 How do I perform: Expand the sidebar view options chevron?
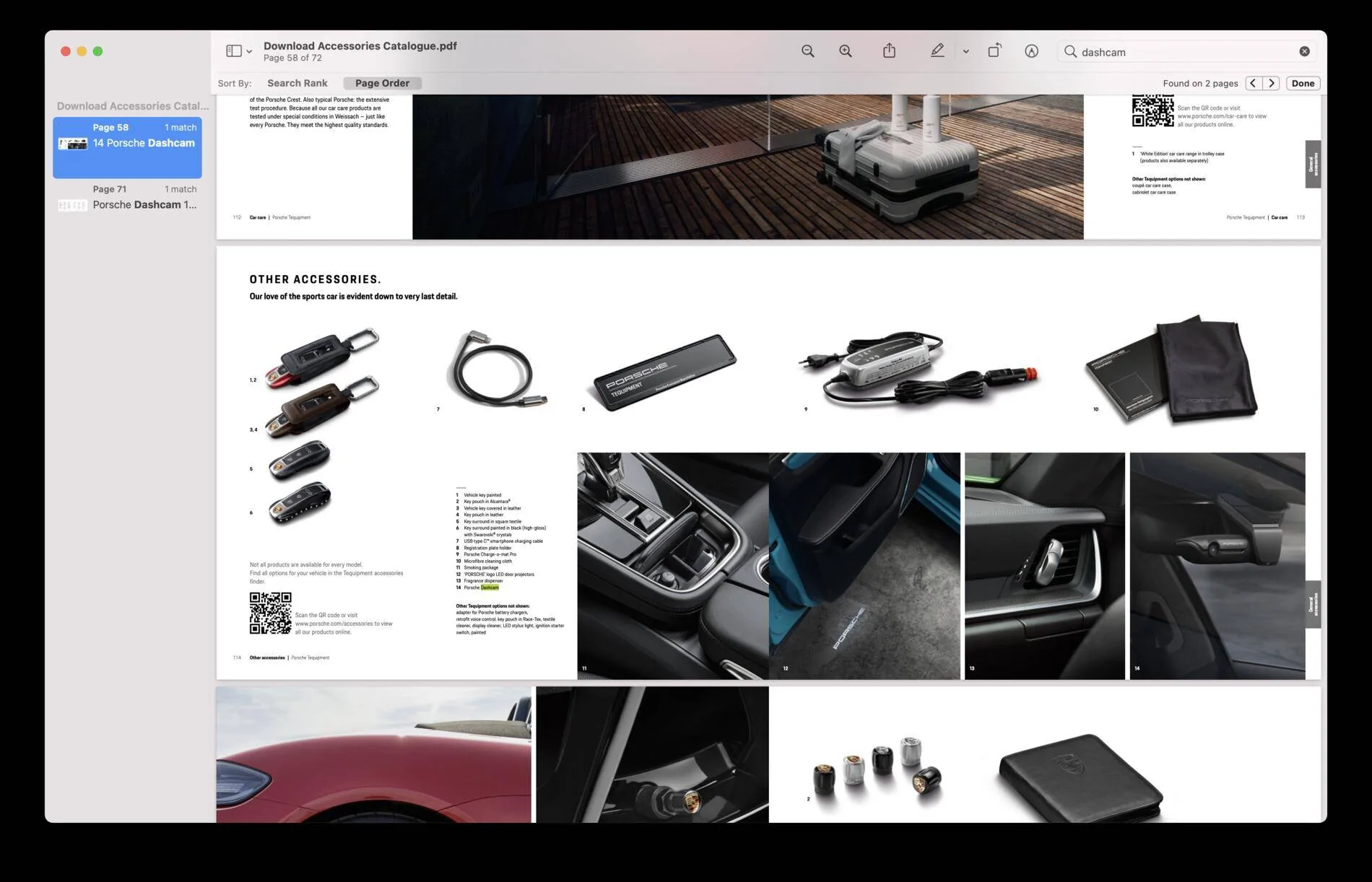tap(249, 52)
